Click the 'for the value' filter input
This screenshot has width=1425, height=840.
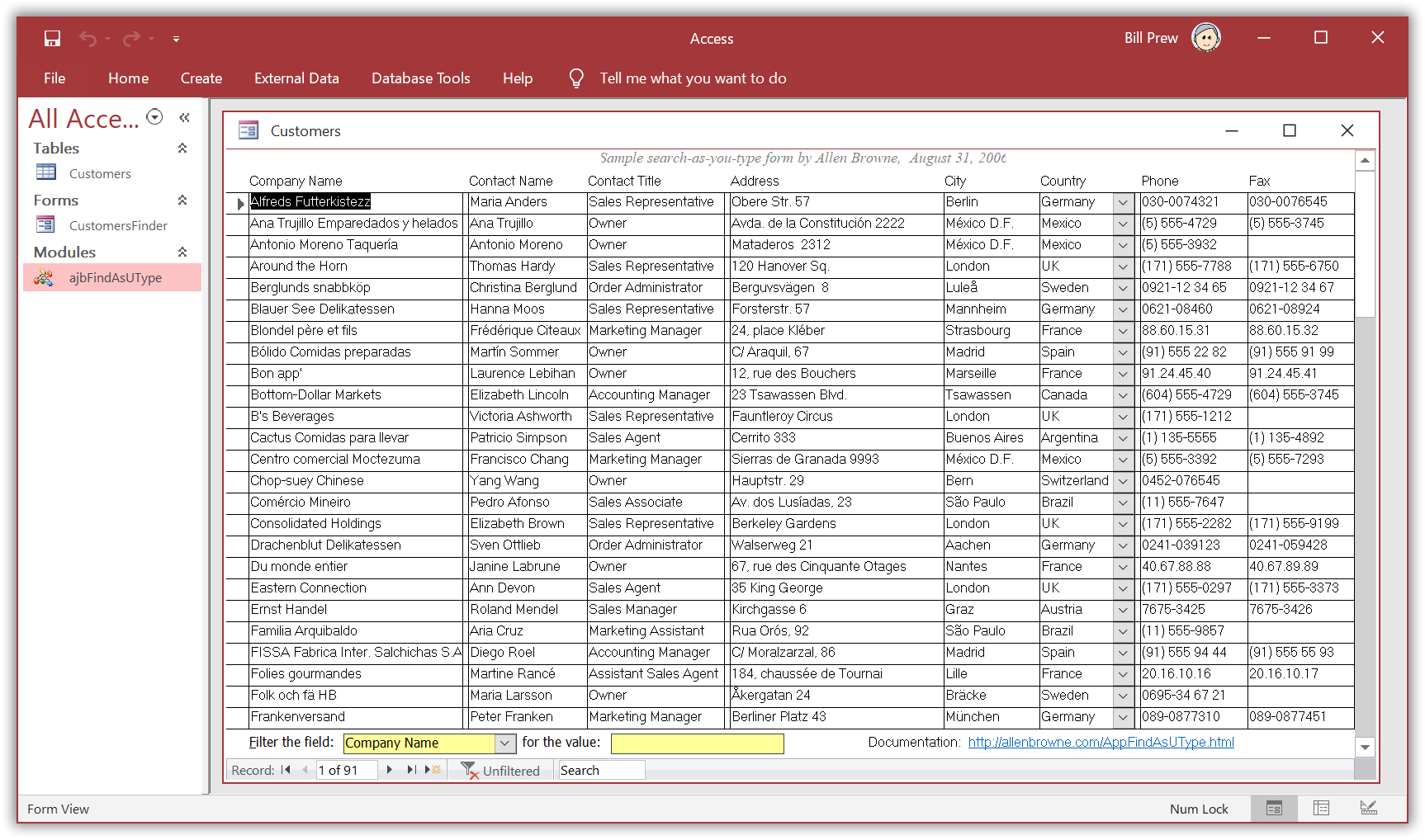(697, 743)
